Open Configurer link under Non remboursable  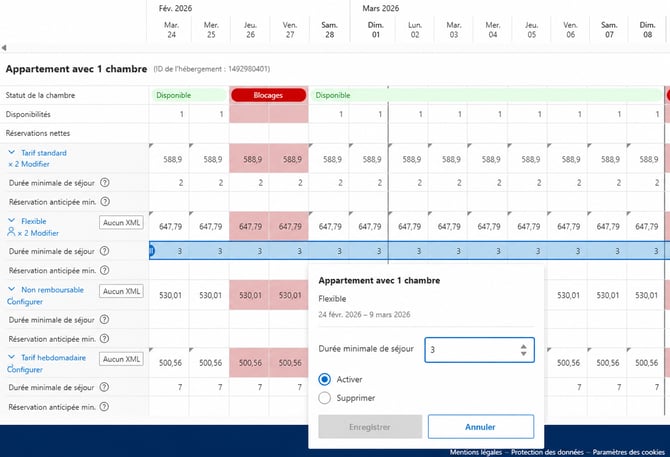click(25, 302)
